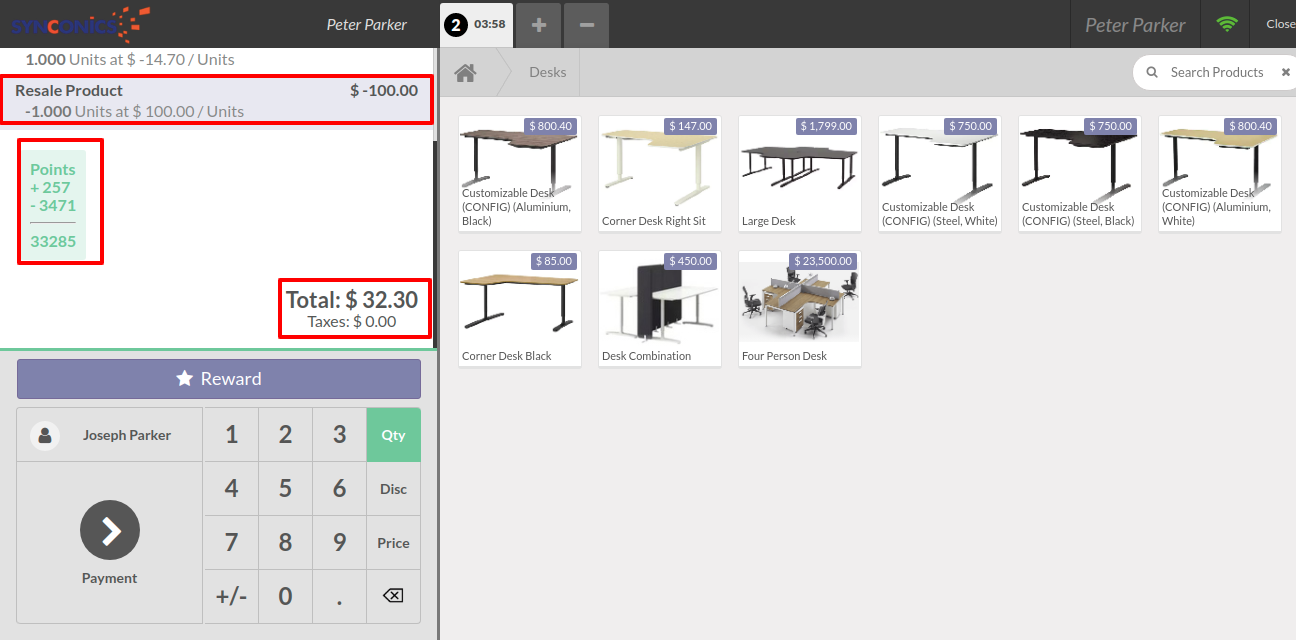Click the green Wi-Fi connection status icon
This screenshot has width=1296, height=640.
(1226, 24)
